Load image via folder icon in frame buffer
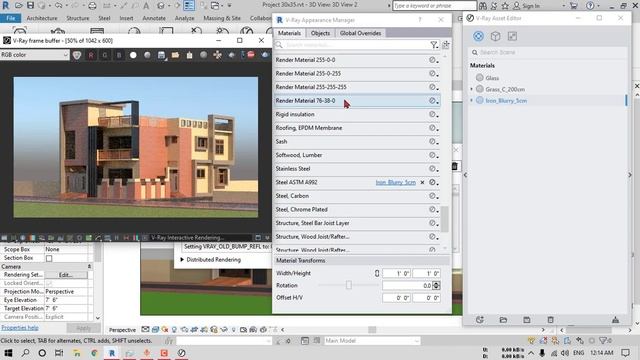Screen dimensions: 640x360 click(175, 55)
